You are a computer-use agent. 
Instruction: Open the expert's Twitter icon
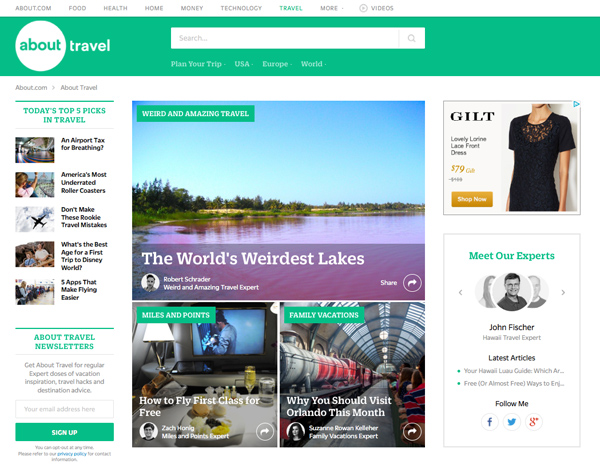(512, 422)
